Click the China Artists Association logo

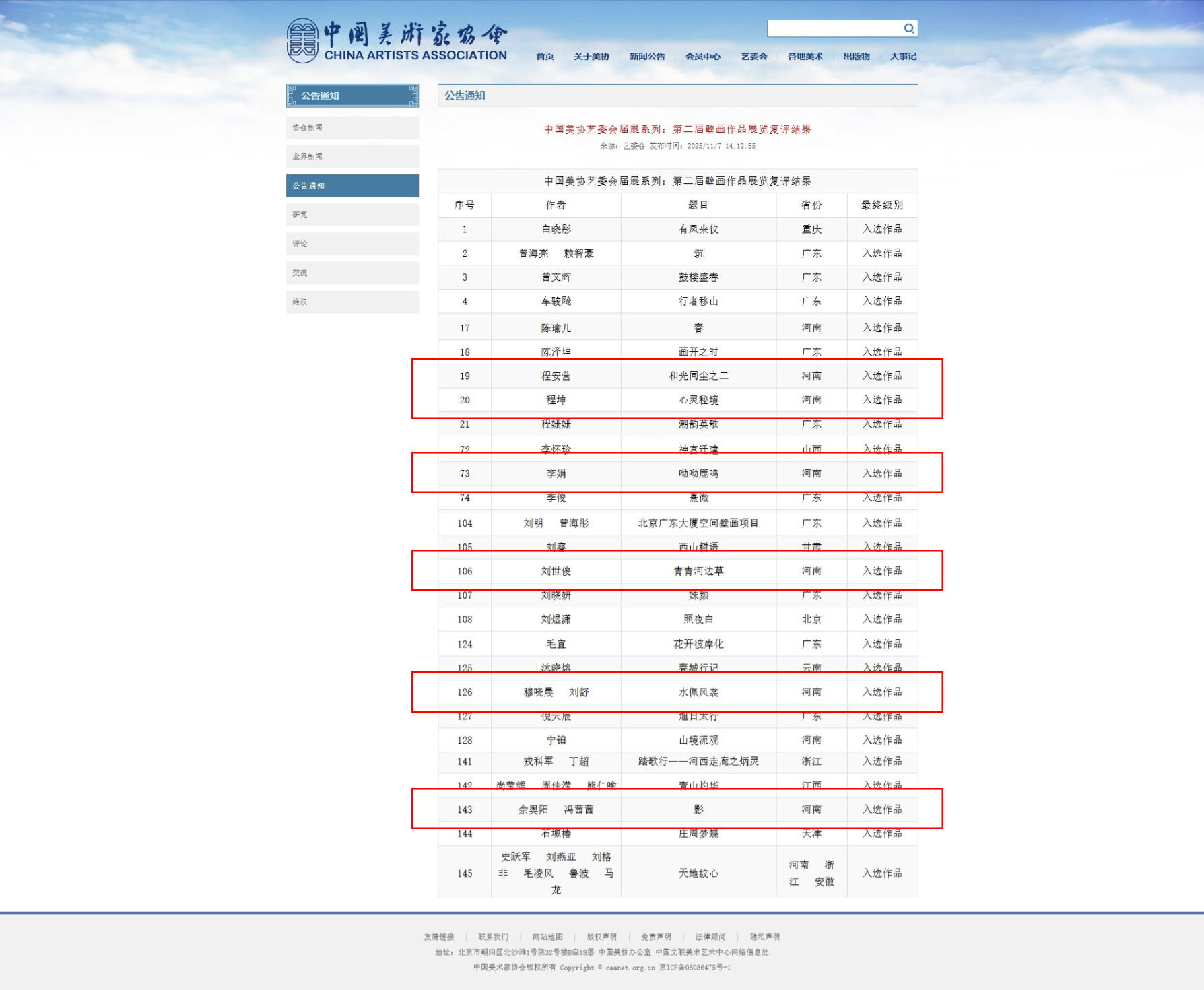tap(397, 41)
